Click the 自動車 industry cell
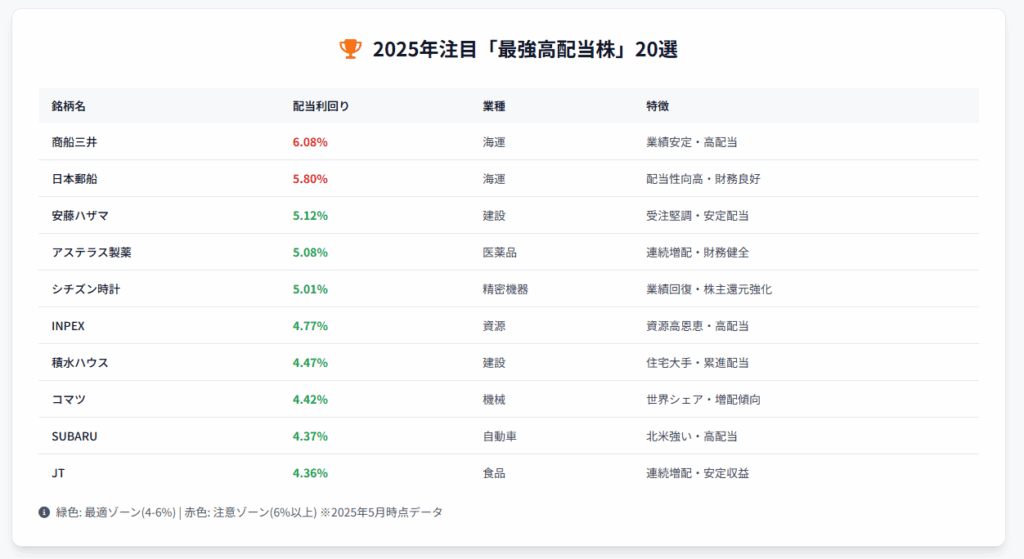Image resolution: width=1024 pixels, height=559 pixels. [x=500, y=436]
